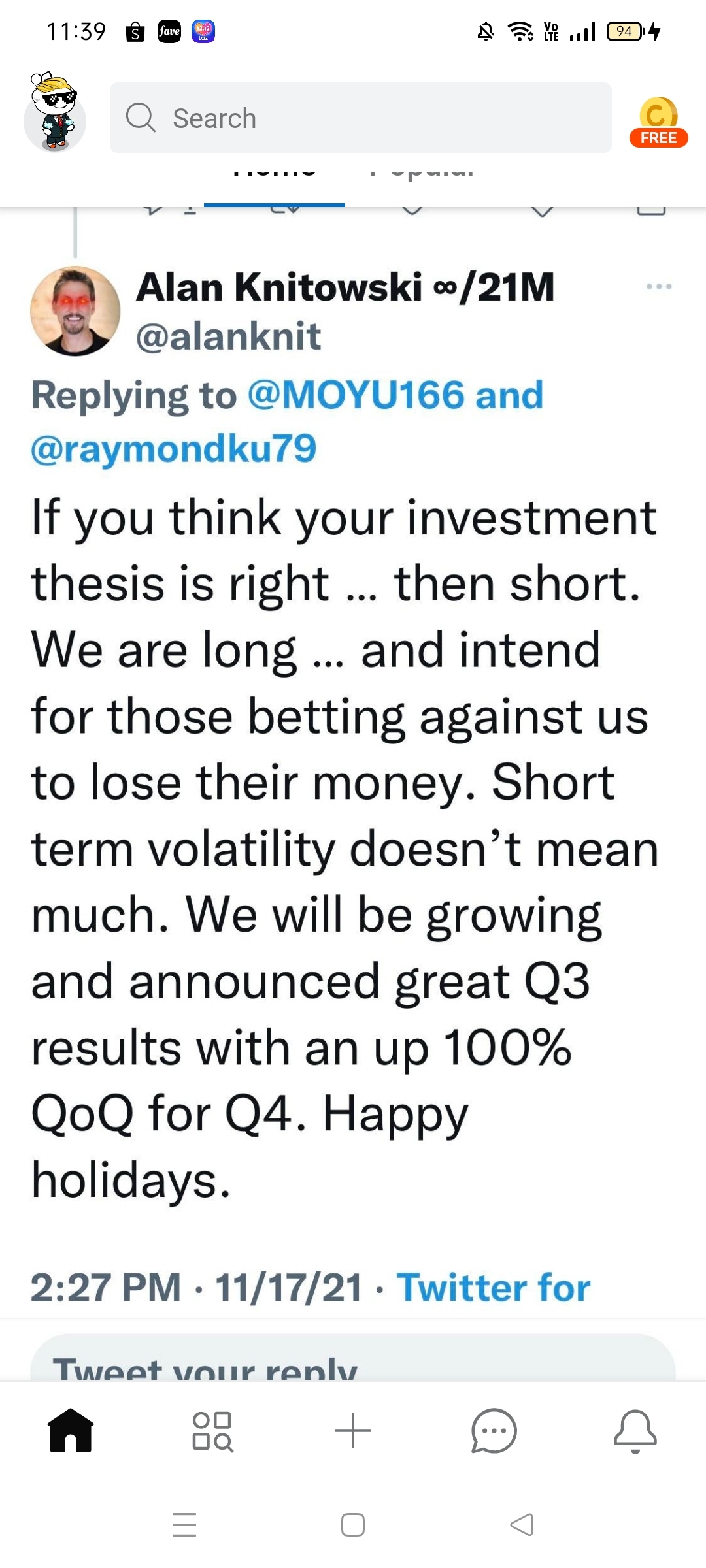Claim the FREE coins icon
Image resolution: width=706 pixels, height=1568 pixels.
[x=658, y=122]
